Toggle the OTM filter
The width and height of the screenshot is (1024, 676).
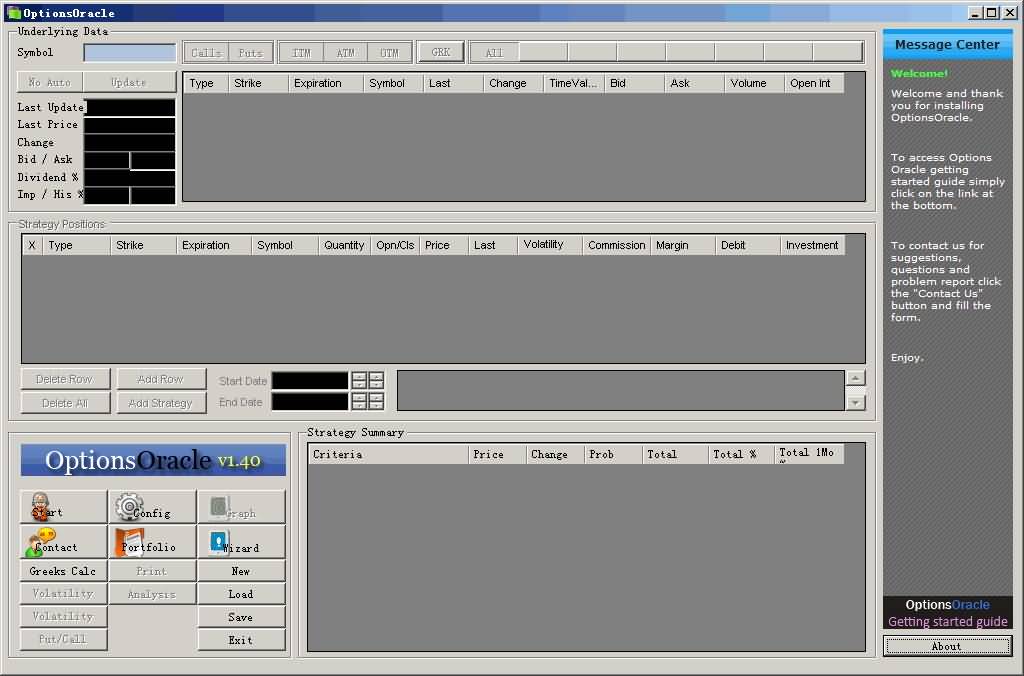click(x=389, y=52)
